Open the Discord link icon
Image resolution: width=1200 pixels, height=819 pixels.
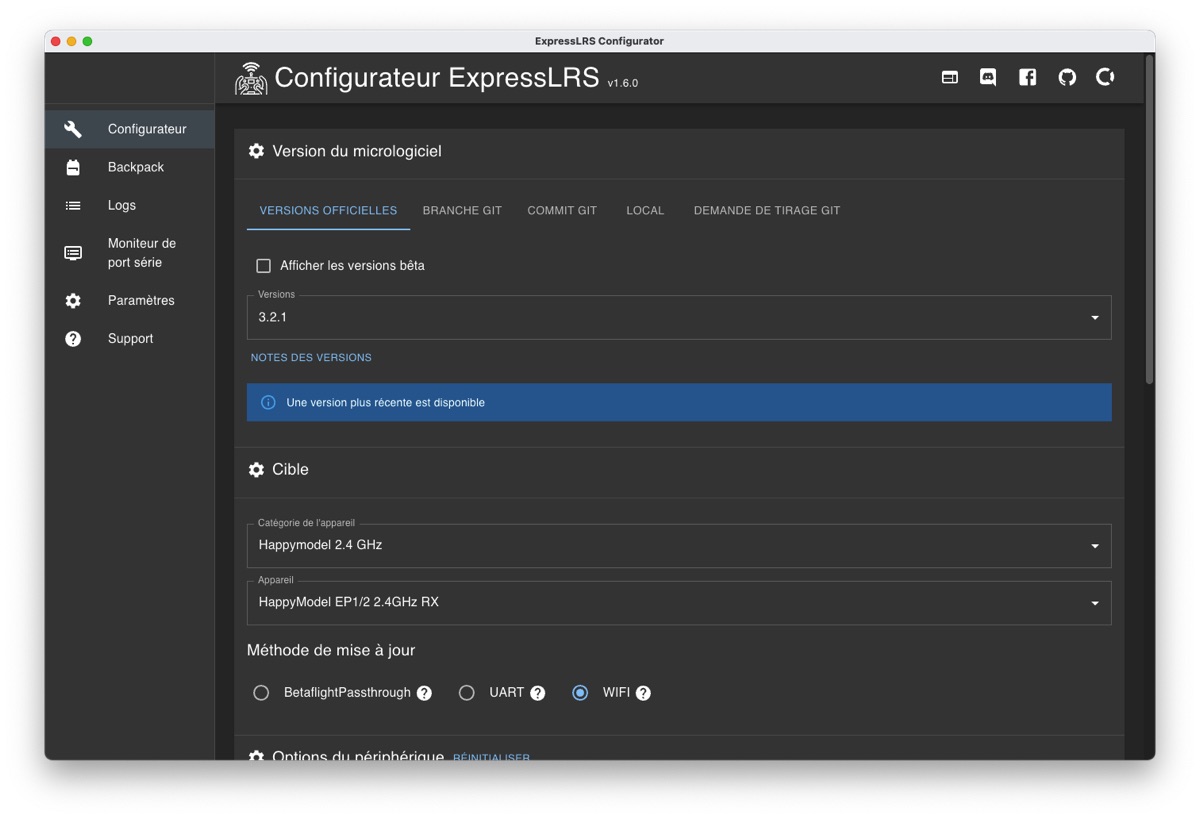[988, 77]
